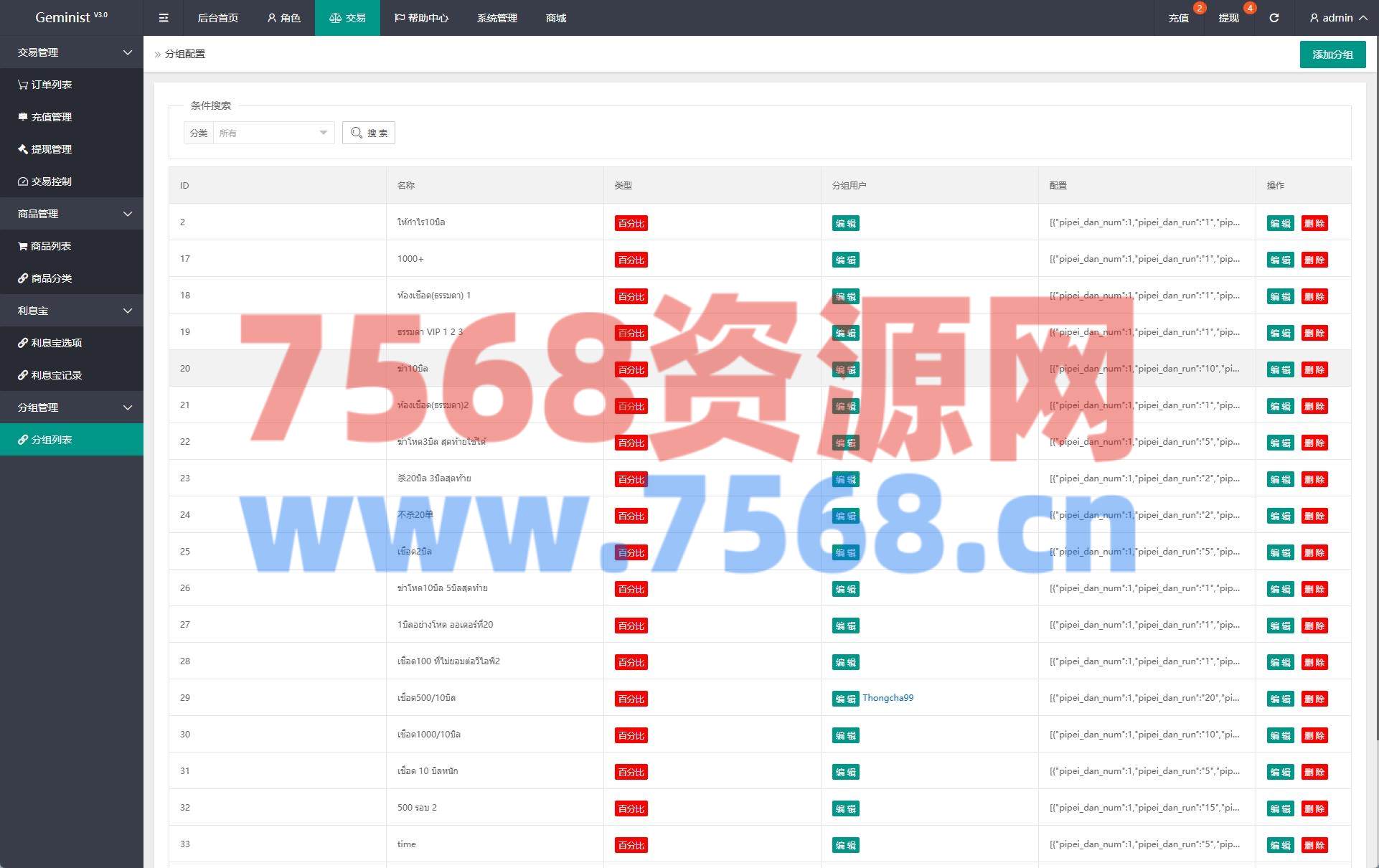Click the 搜索 search button
Image resolution: width=1379 pixels, height=868 pixels.
click(x=369, y=133)
